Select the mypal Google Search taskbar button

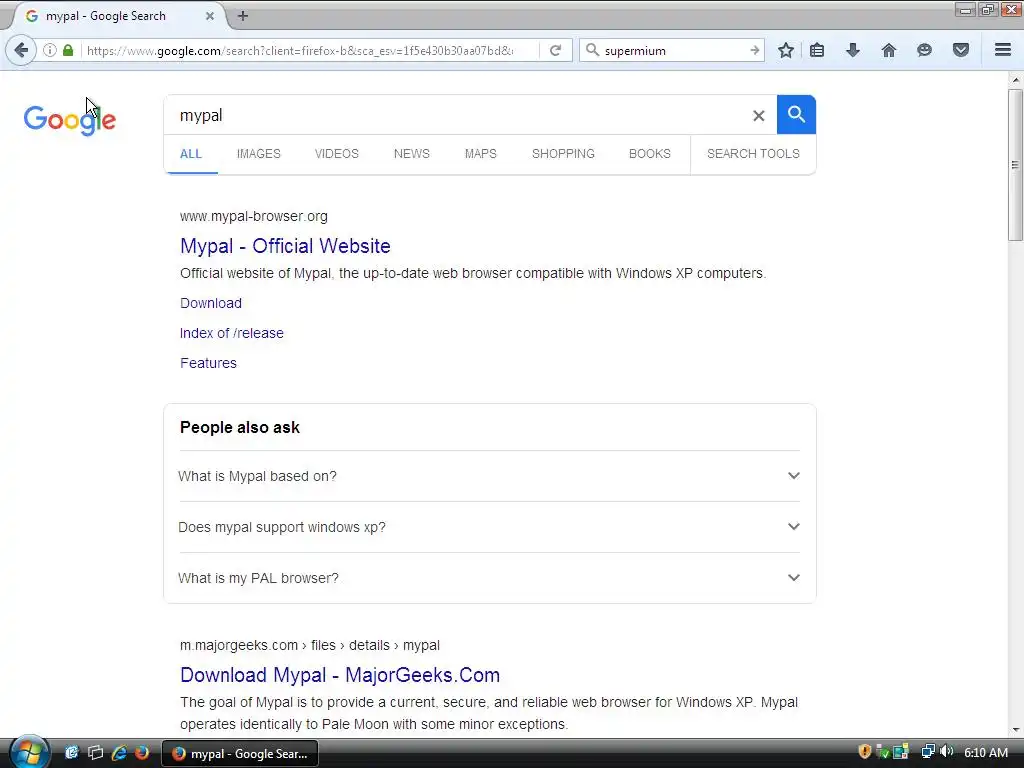240,754
